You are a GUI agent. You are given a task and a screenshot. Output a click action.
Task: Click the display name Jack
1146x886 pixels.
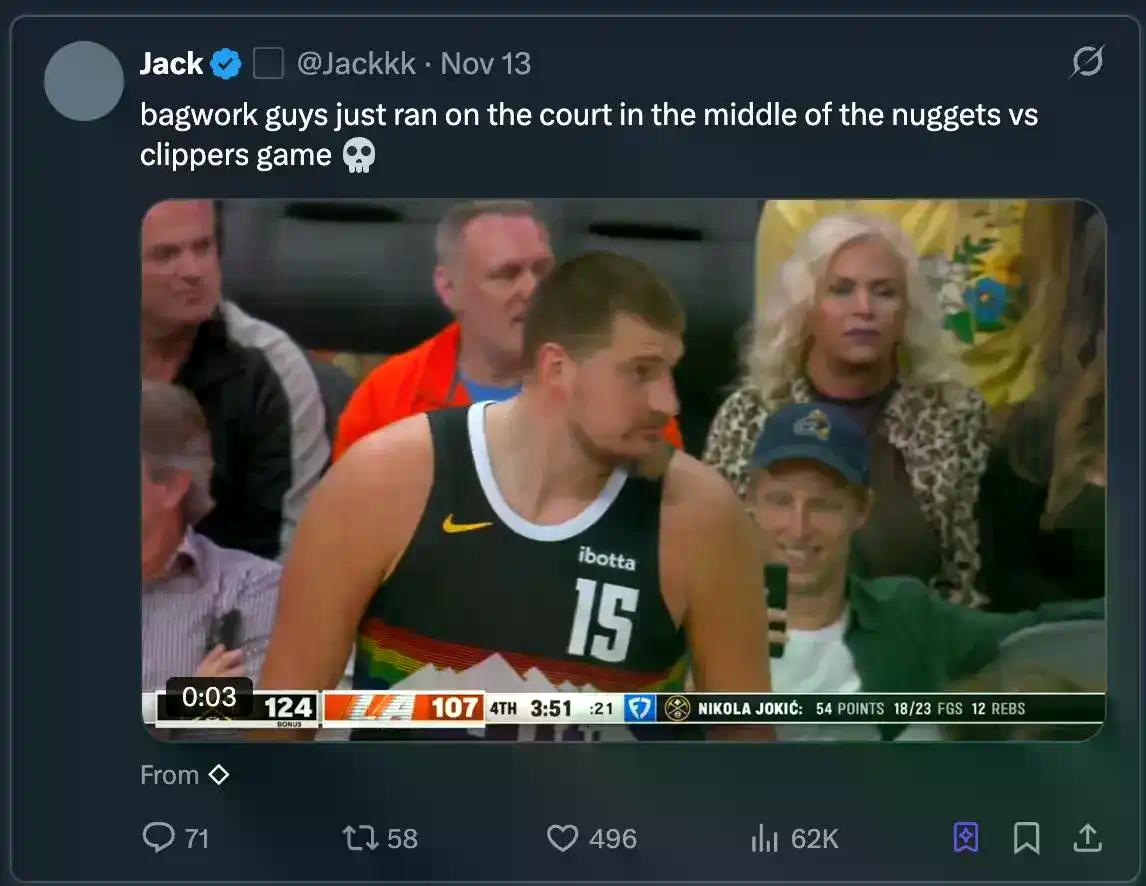[171, 64]
